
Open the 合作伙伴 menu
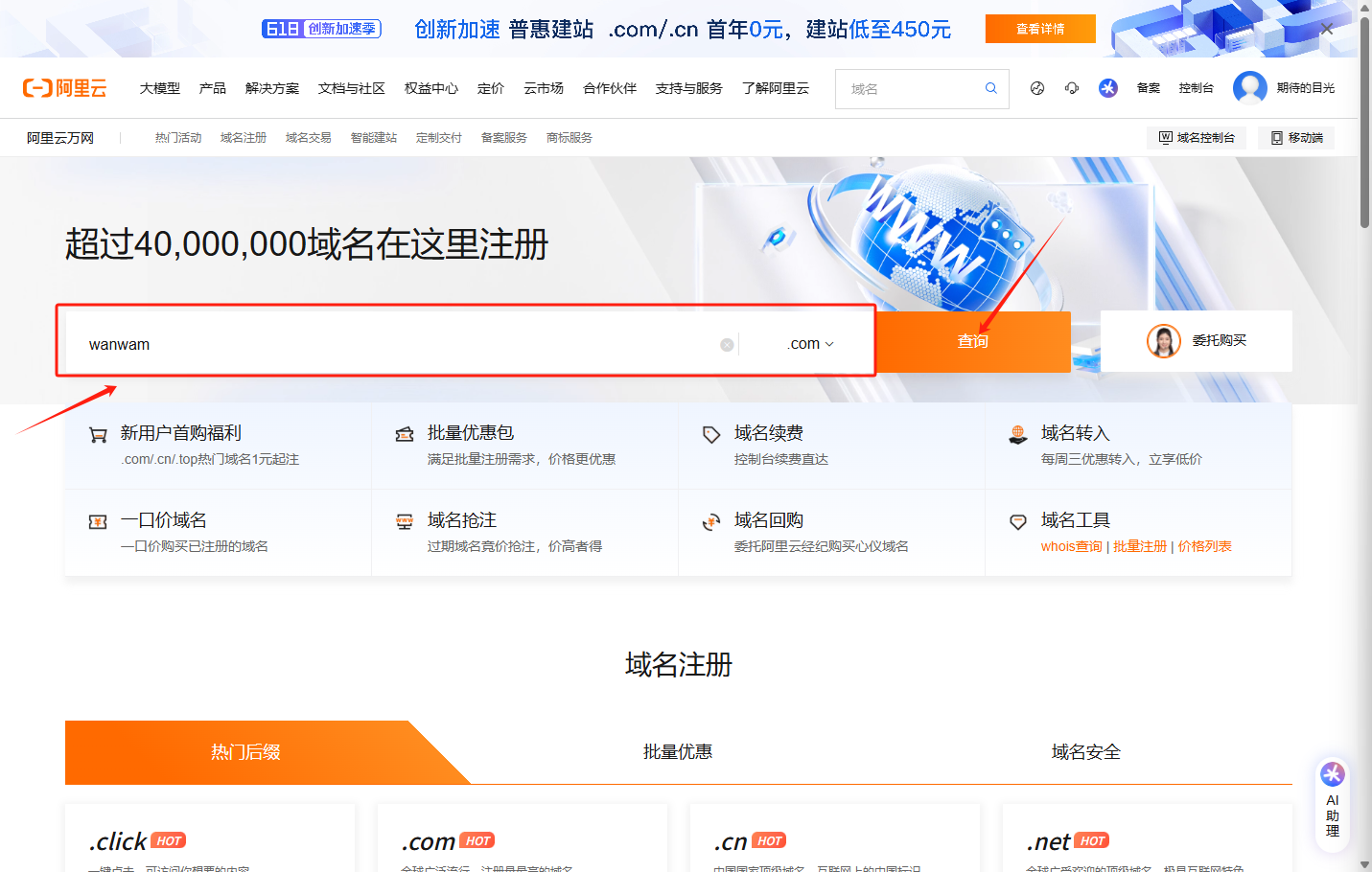point(610,88)
